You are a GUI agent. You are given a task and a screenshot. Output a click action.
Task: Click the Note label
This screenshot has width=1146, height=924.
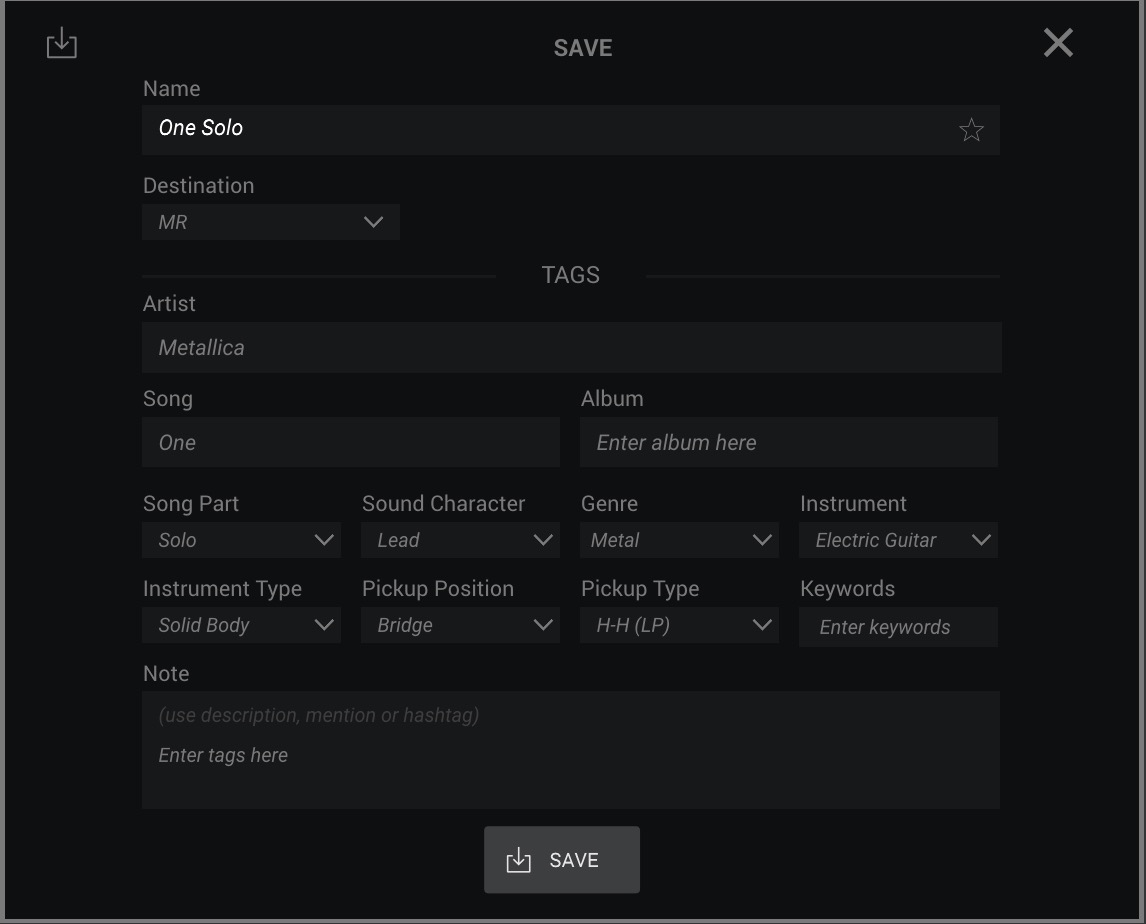166,673
